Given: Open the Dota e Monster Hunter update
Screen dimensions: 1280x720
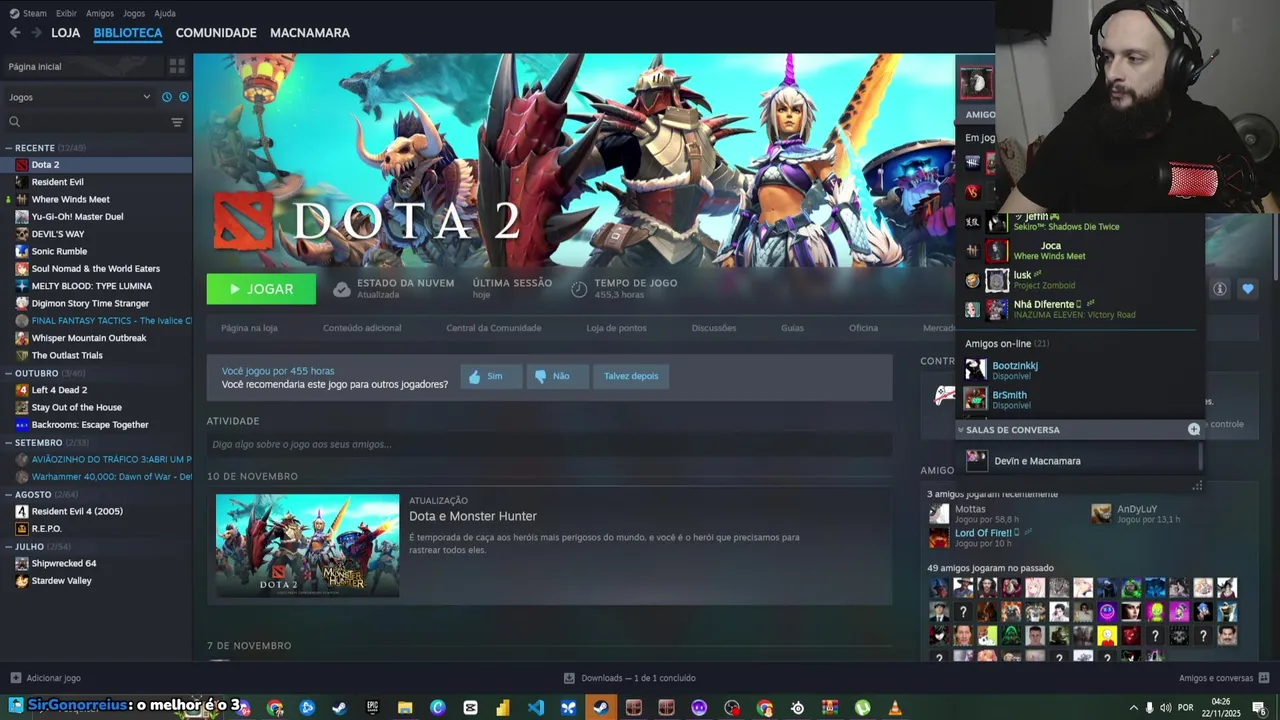Looking at the screenshot, I should coord(473,516).
